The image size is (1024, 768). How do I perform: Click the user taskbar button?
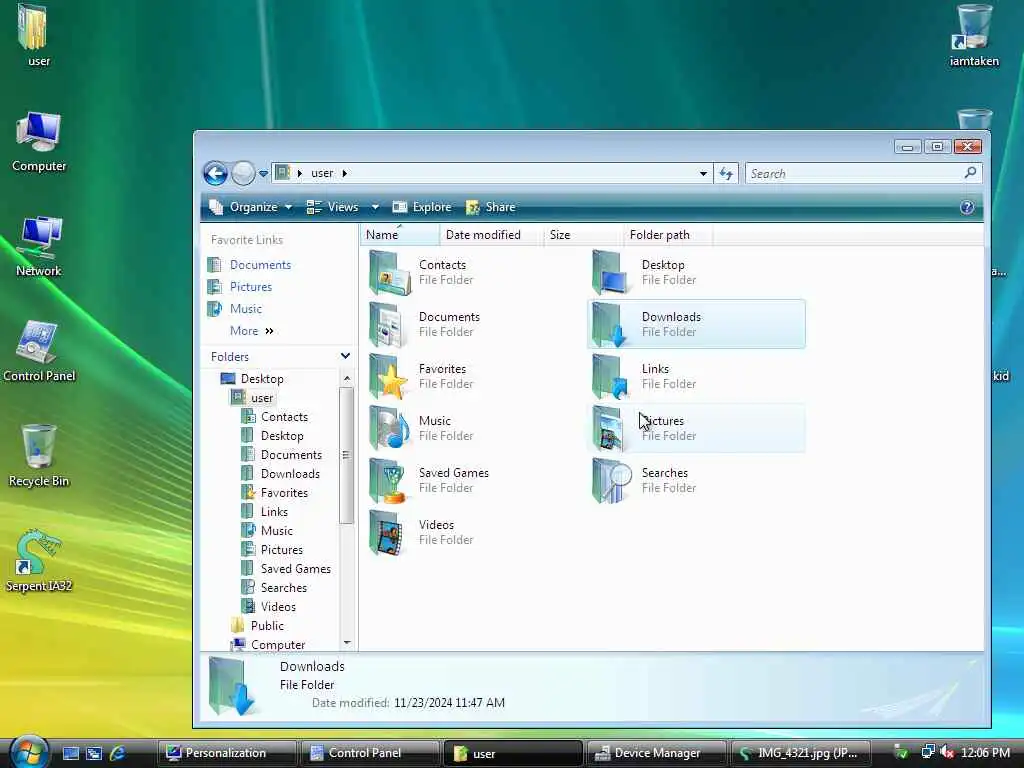(x=513, y=753)
